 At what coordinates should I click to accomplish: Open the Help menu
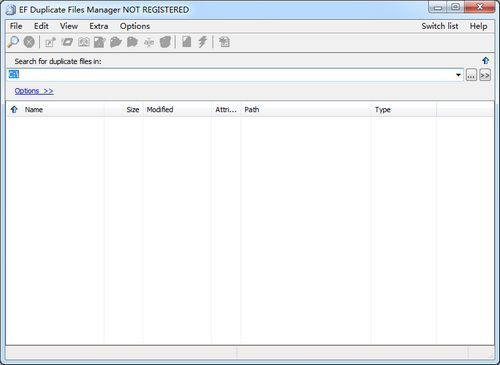[478, 26]
